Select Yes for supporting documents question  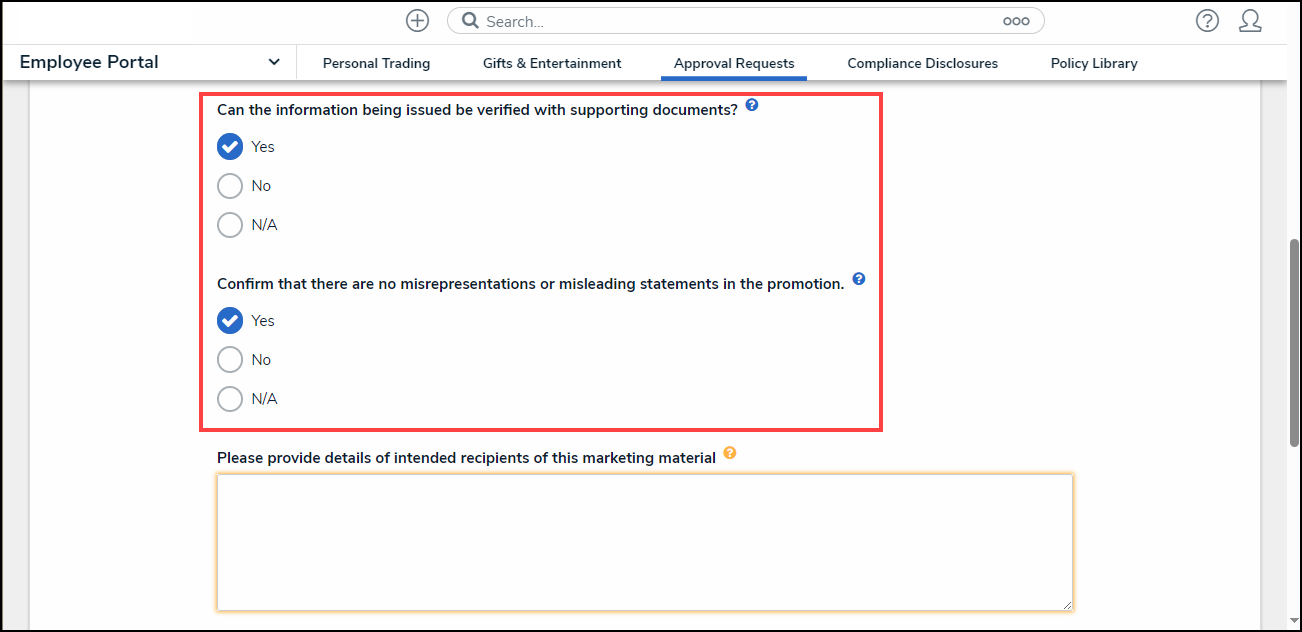click(x=230, y=147)
